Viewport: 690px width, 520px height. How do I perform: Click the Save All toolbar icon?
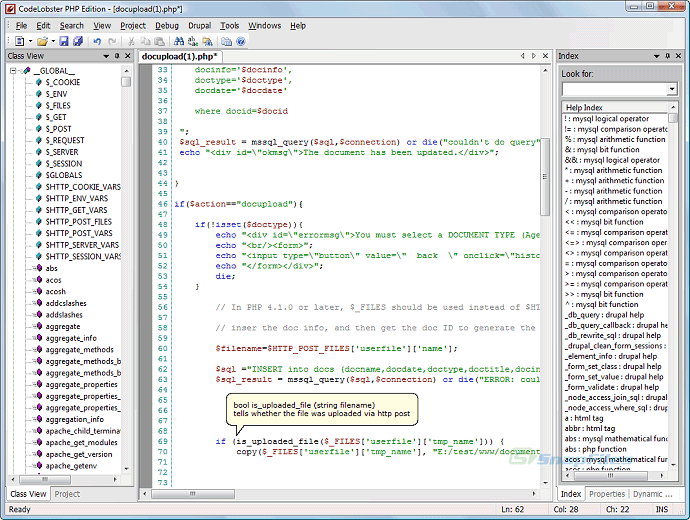coord(77,41)
